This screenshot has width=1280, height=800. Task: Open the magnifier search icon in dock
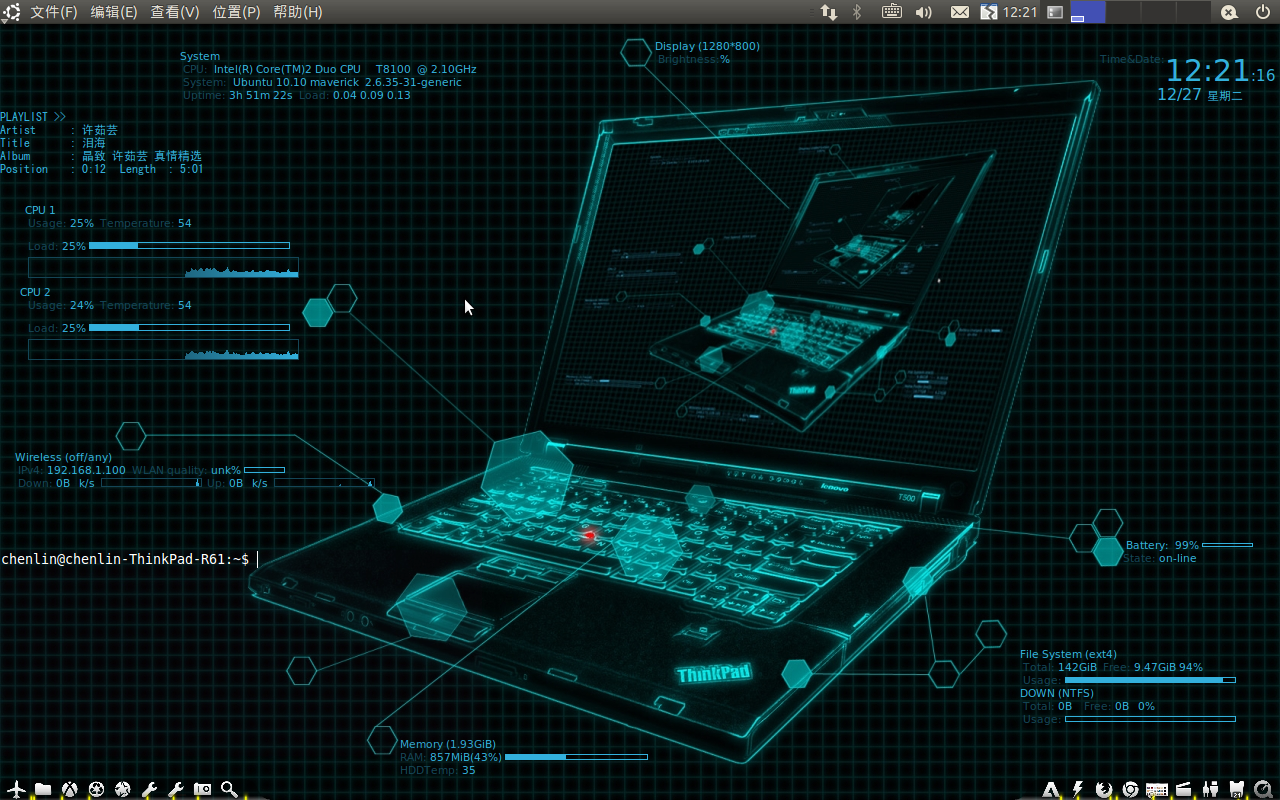point(229,789)
